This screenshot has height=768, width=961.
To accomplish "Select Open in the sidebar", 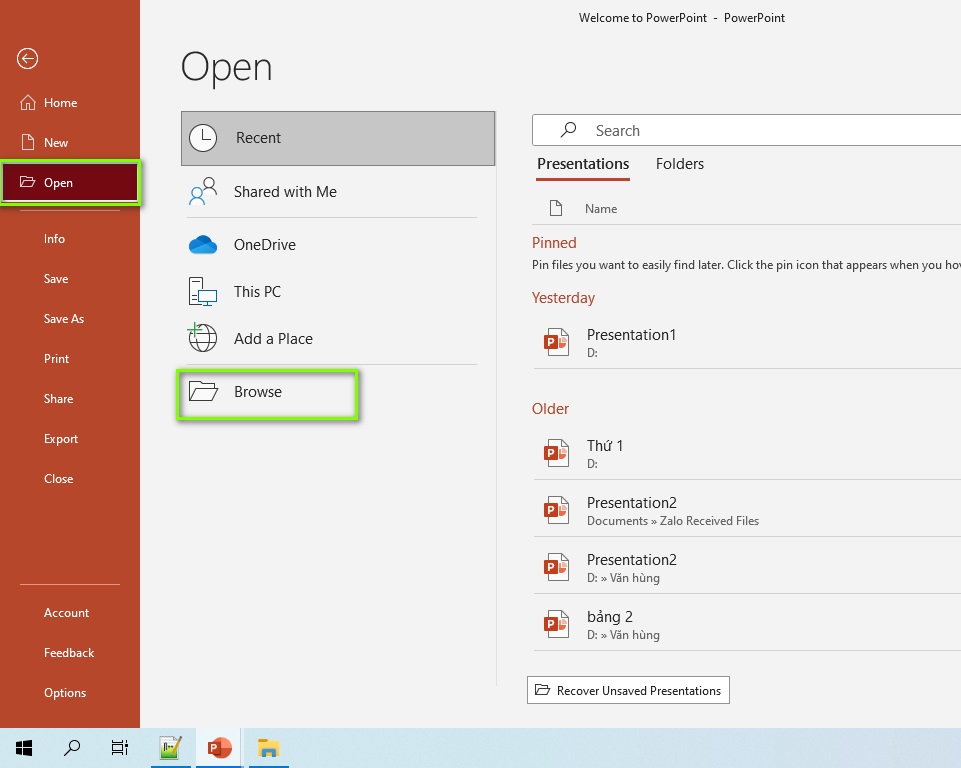I will click(x=70, y=183).
